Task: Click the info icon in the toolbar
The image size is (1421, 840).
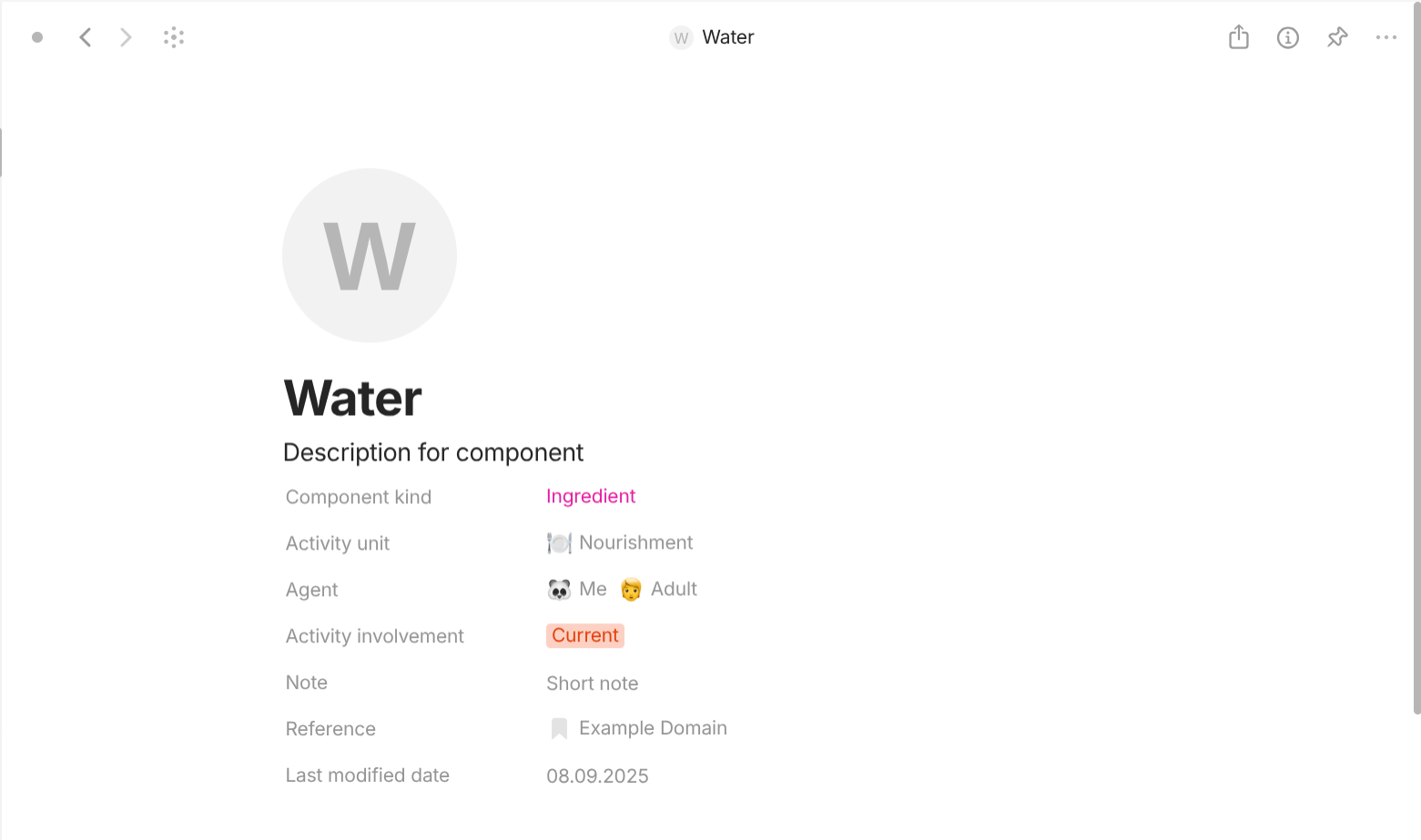Action: tap(1288, 37)
